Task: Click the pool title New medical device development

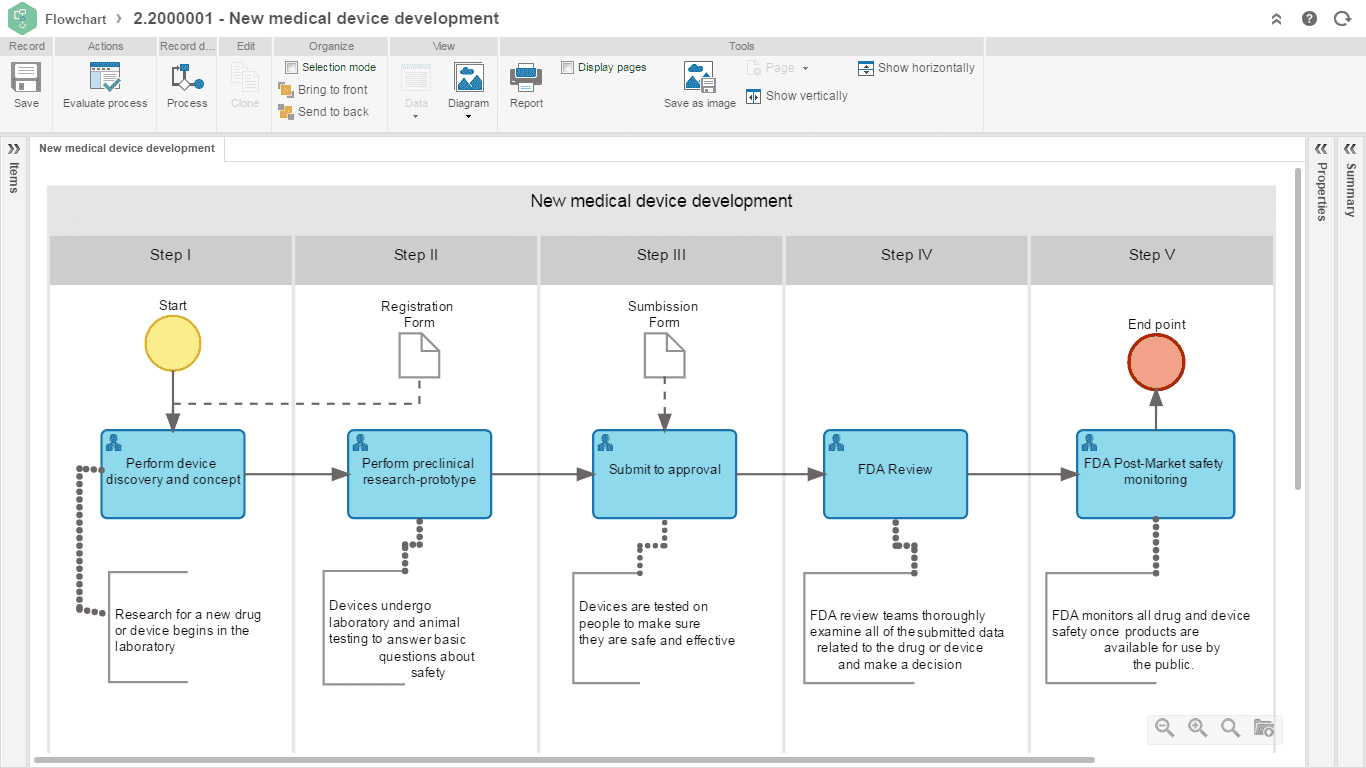Action: pos(661,201)
